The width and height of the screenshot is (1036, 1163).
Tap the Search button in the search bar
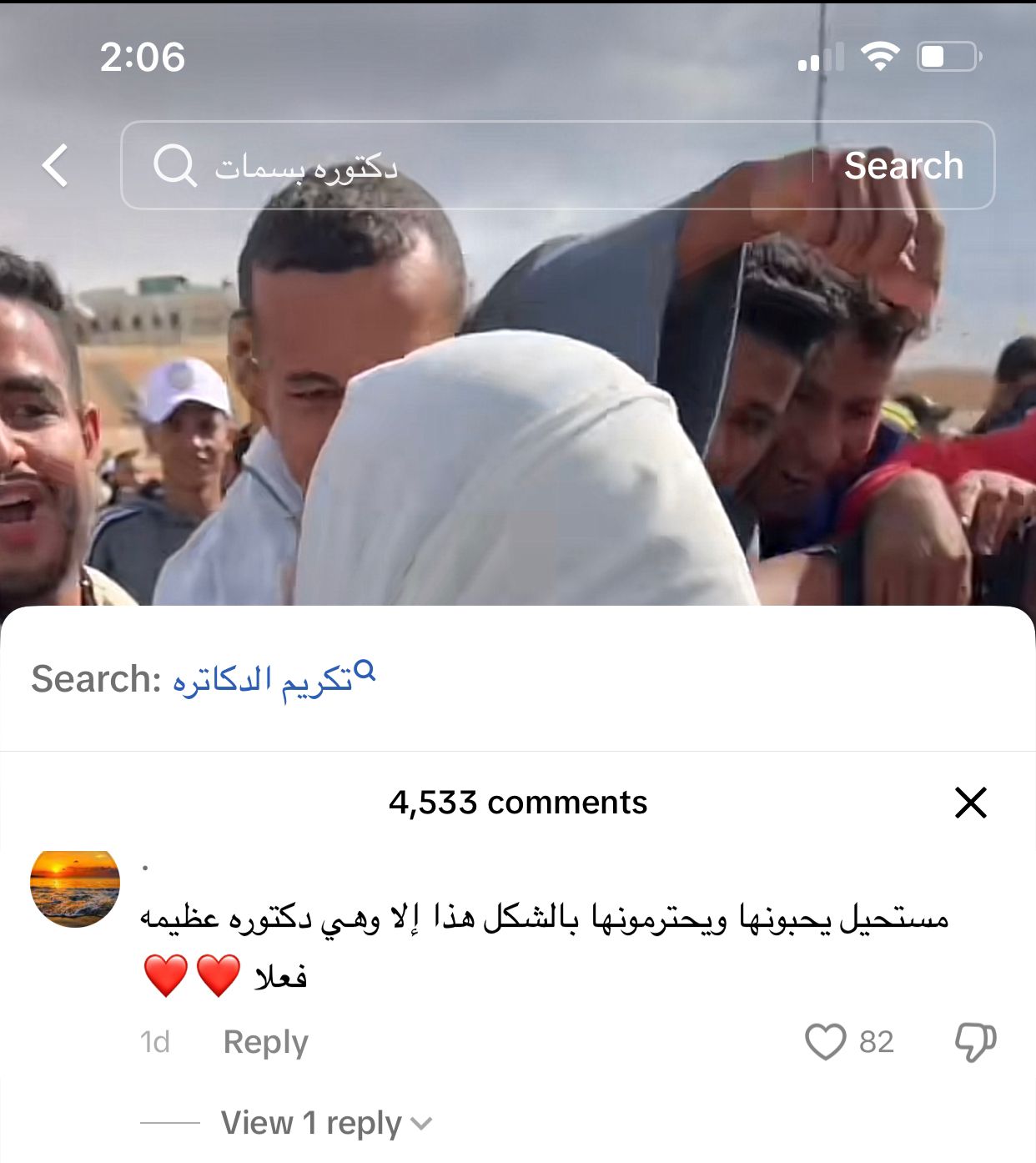tap(904, 165)
